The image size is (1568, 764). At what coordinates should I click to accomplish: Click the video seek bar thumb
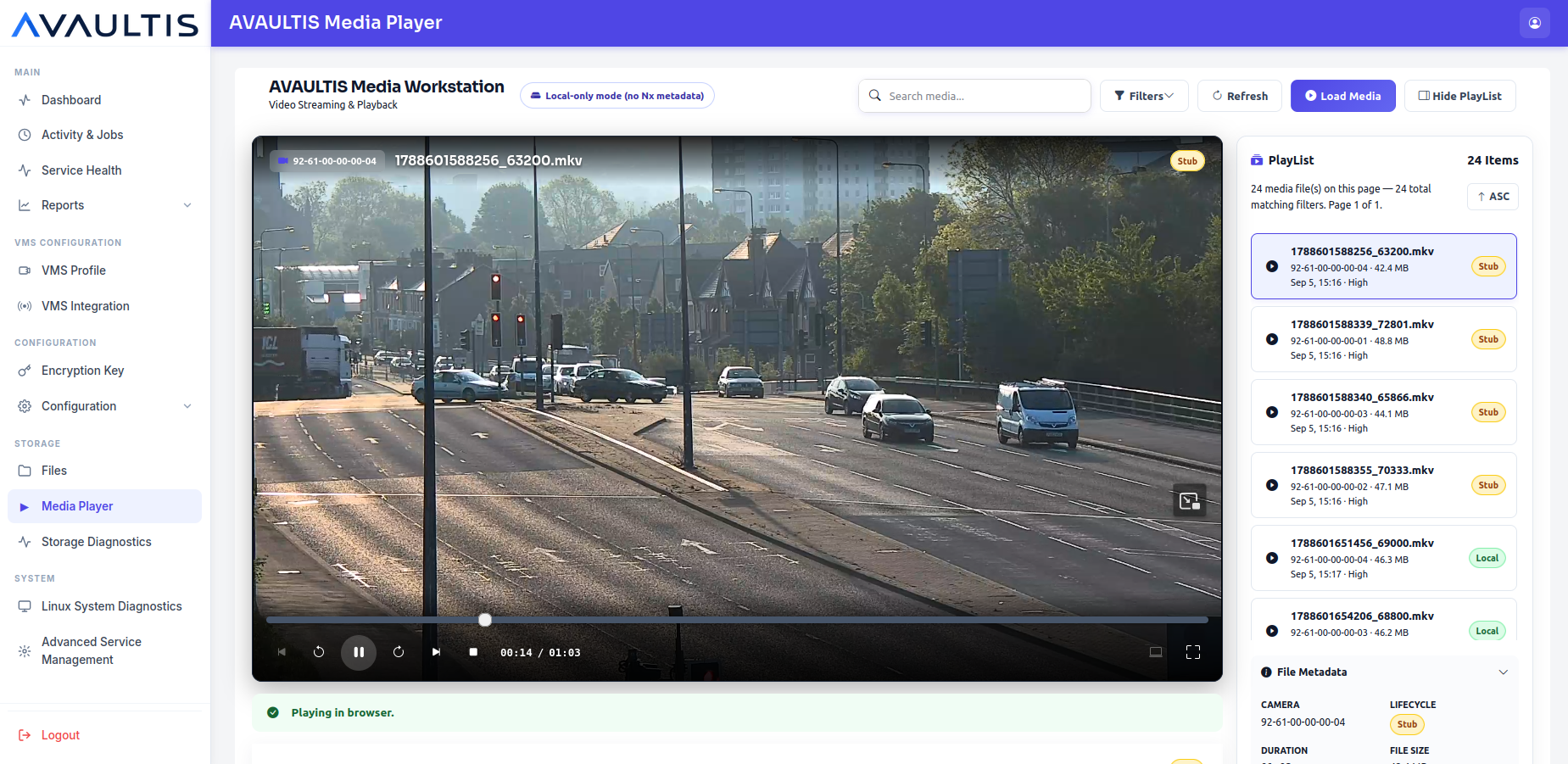[x=485, y=620]
